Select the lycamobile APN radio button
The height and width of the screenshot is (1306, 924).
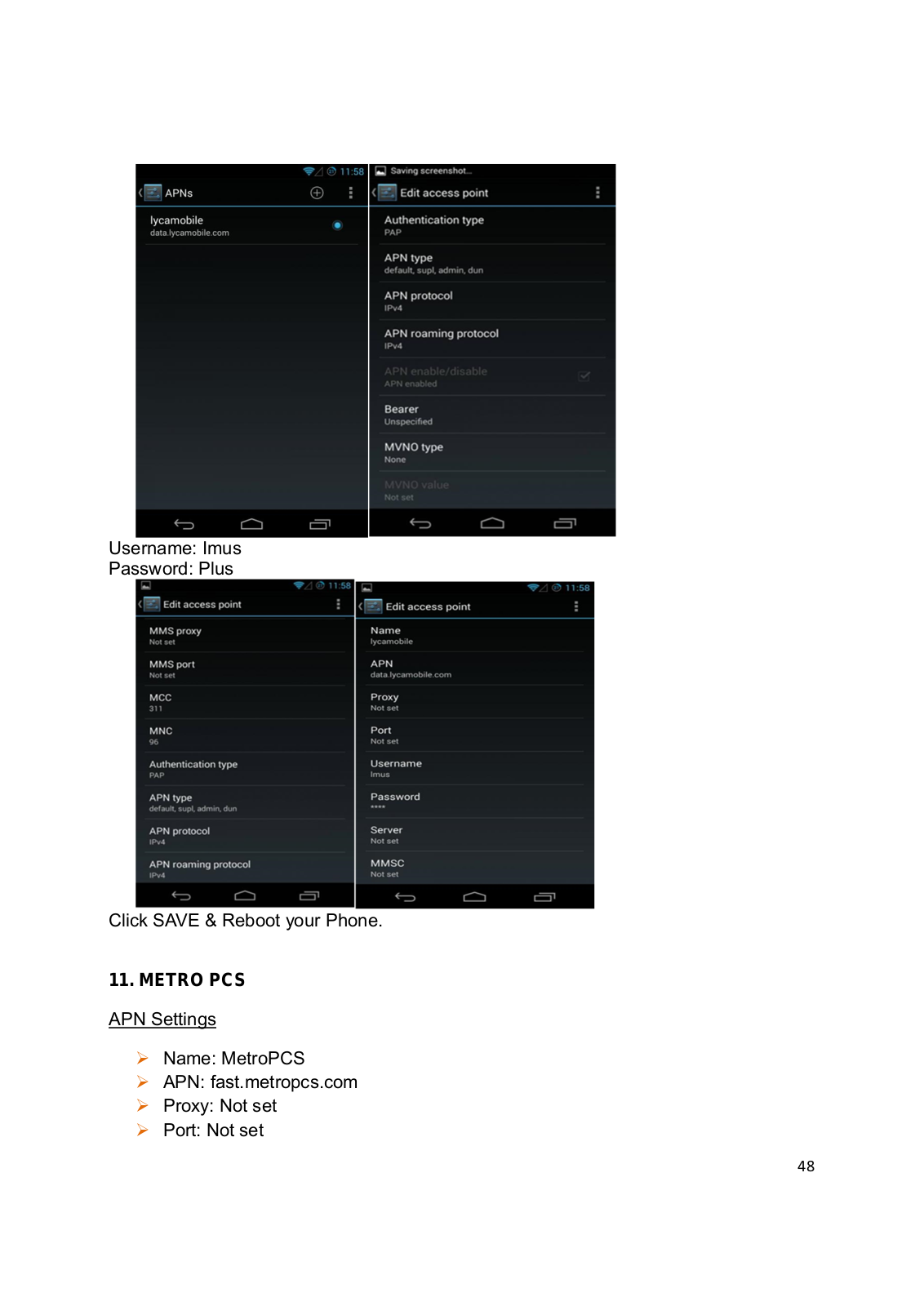tap(337, 225)
